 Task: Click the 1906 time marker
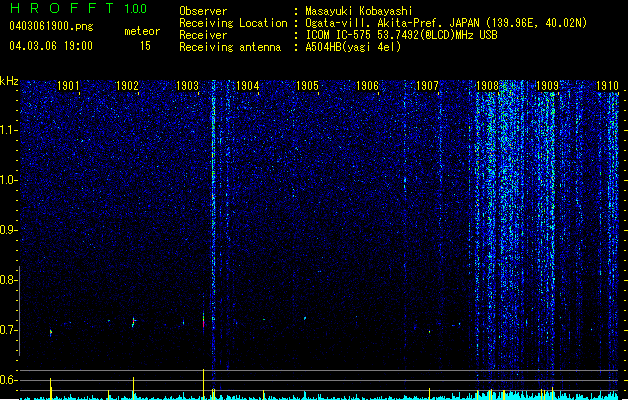[x=367, y=85]
